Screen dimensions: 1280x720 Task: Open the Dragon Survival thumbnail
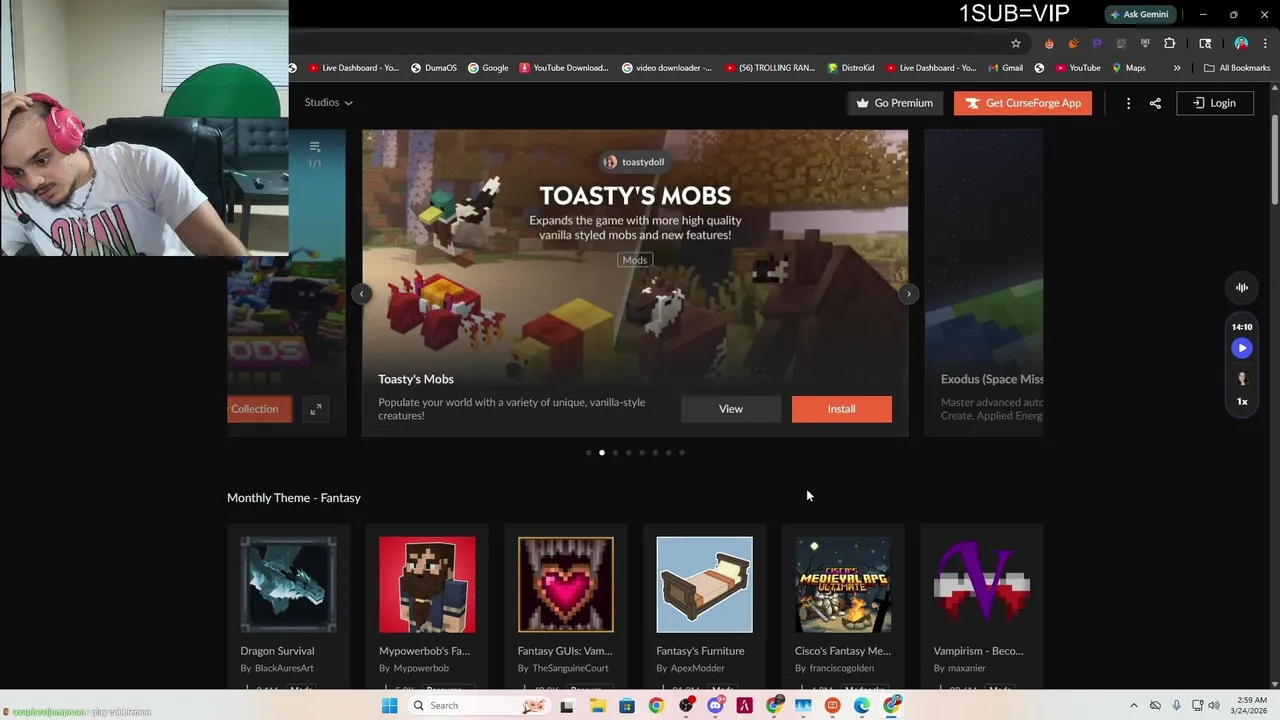[288, 585]
